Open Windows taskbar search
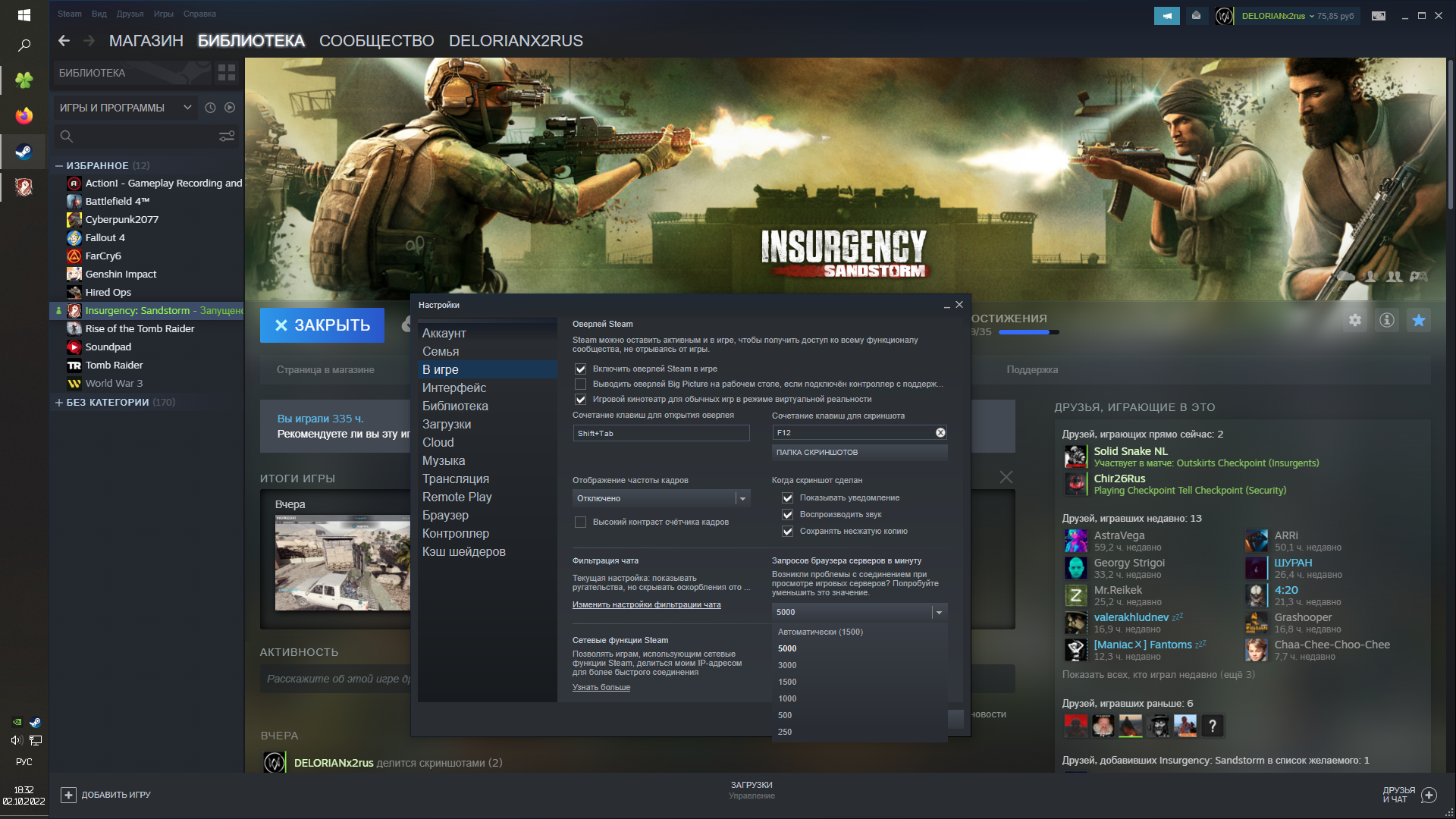The height and width of the screenshot is (819, 1456). pos(24,45)
